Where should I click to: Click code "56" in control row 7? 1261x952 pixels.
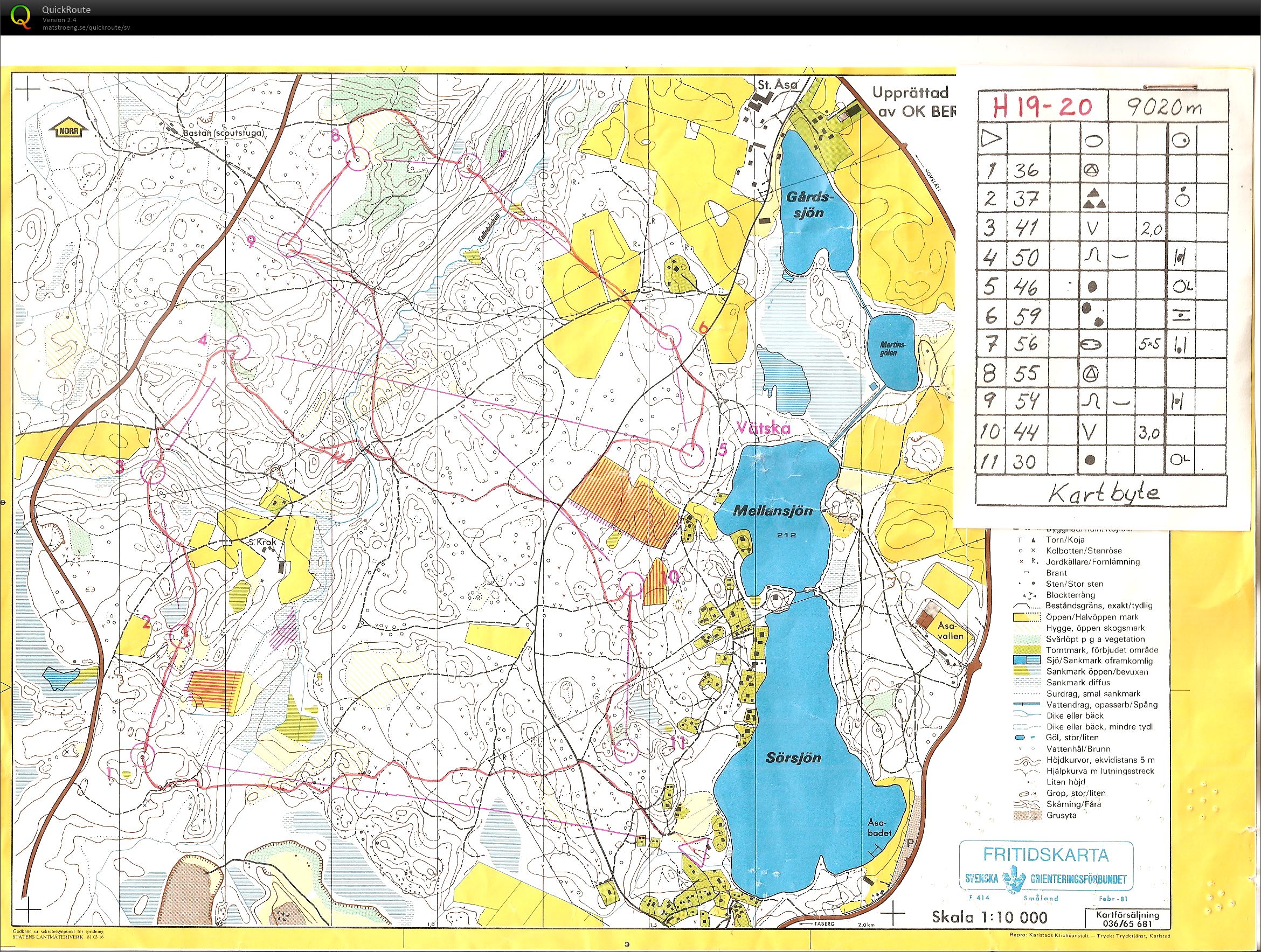[x=1026, y=344]
